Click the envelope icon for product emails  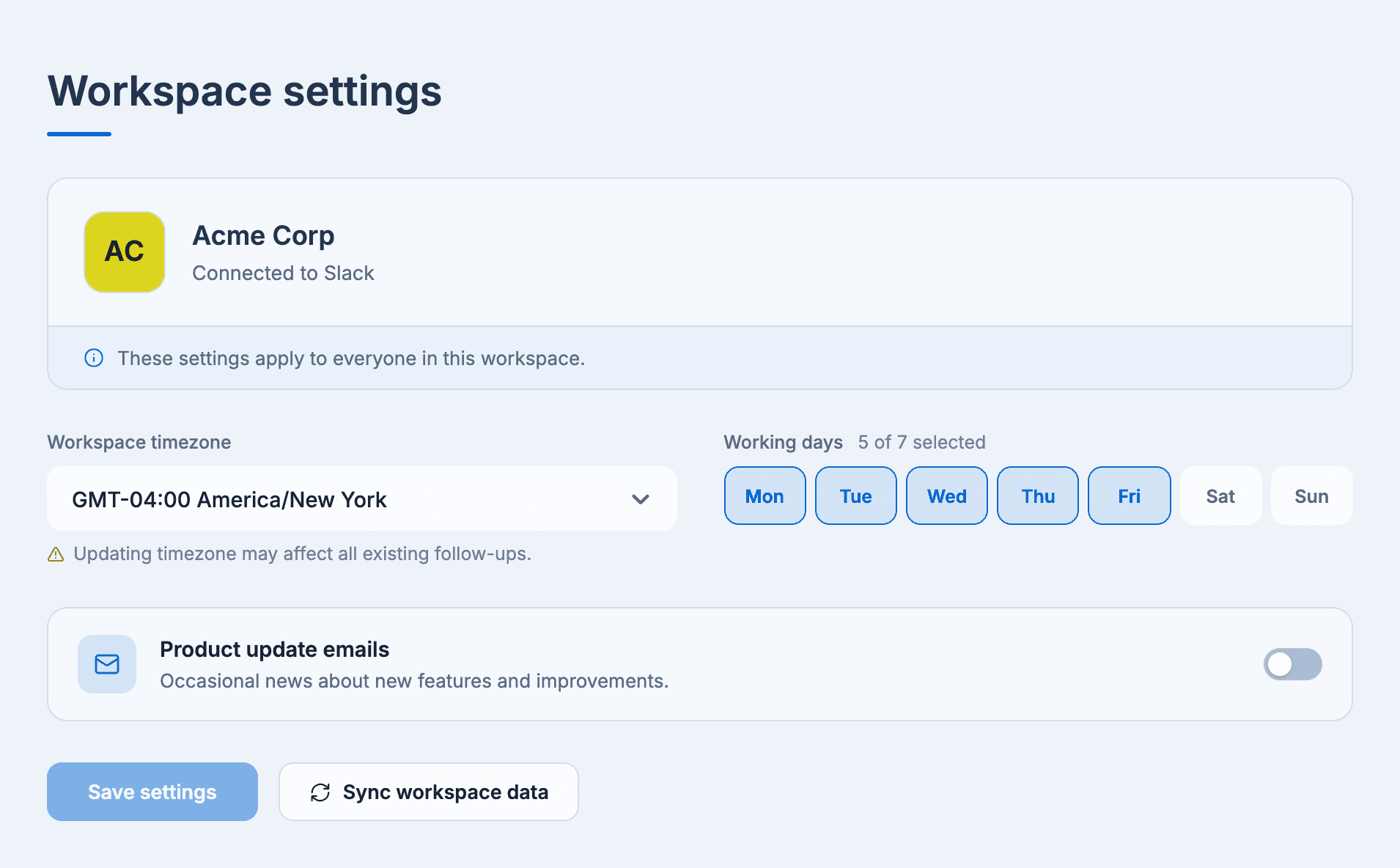point(107,664)
